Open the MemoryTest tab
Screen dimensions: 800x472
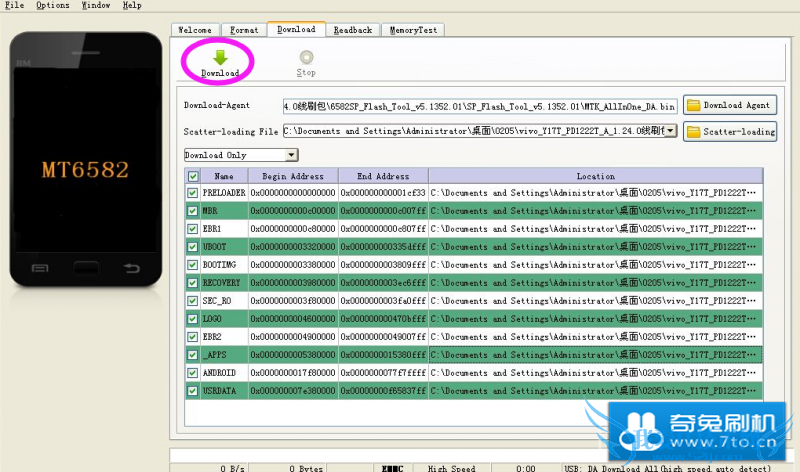(x=413, y=30)
